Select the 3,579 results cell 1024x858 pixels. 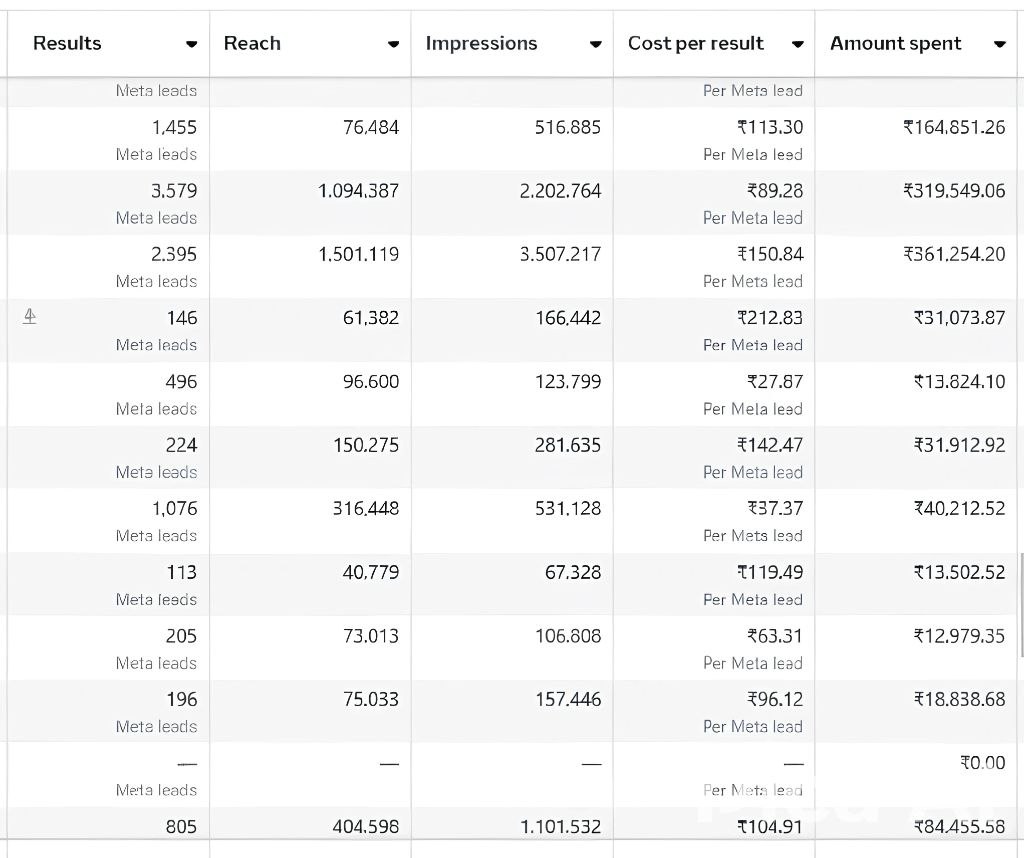pyautogui.click(x=174, y=191)
